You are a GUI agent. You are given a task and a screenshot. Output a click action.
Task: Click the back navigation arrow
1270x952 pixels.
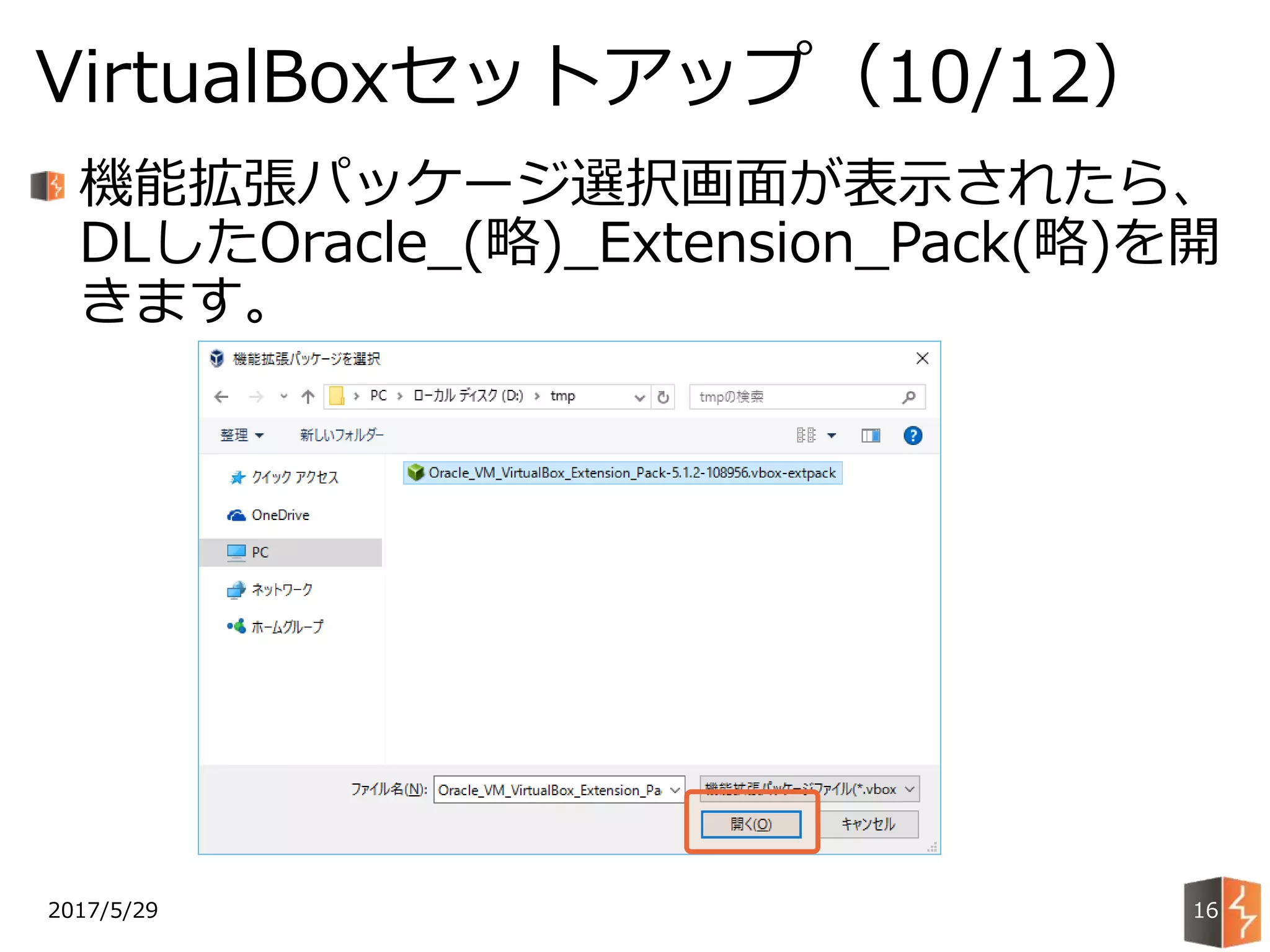pos(221,397)
